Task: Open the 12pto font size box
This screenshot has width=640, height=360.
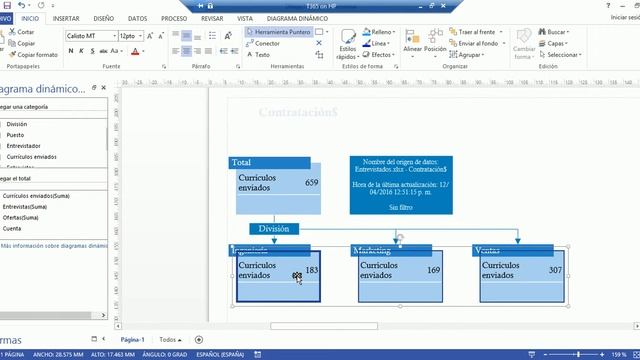Action: [131, 36]
